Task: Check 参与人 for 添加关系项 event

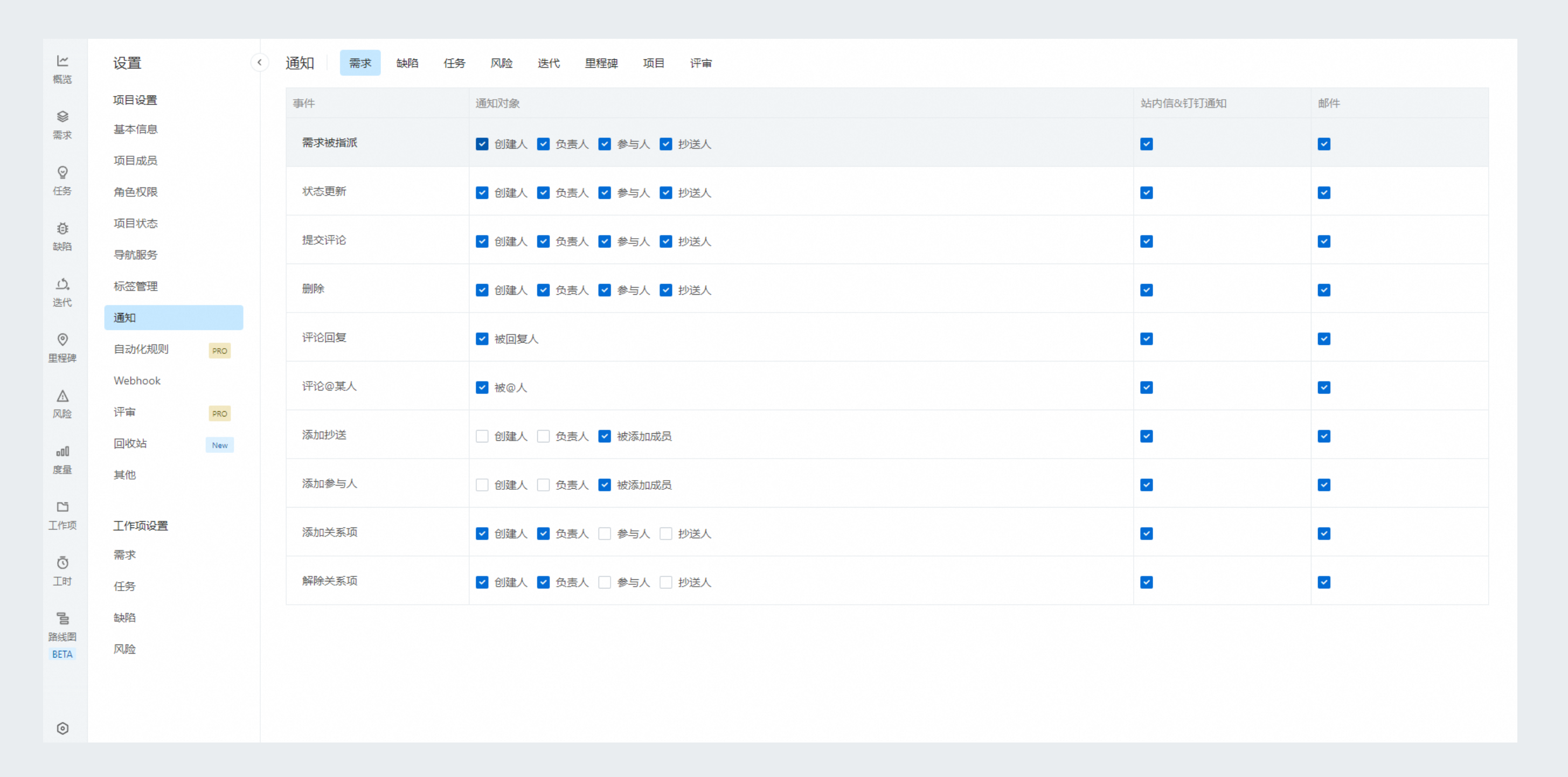Action: (605, 534)
